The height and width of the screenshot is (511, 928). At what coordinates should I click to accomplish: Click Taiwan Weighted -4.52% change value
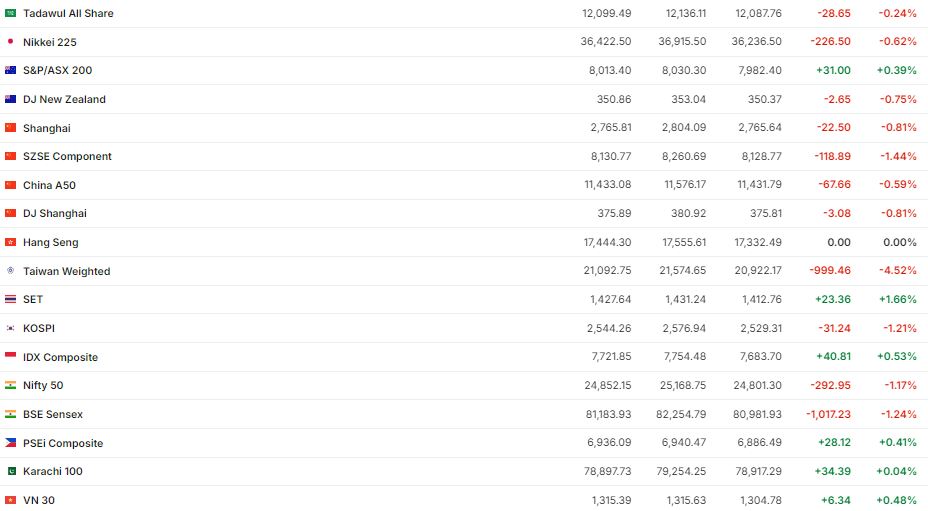[x=897, y=271]
